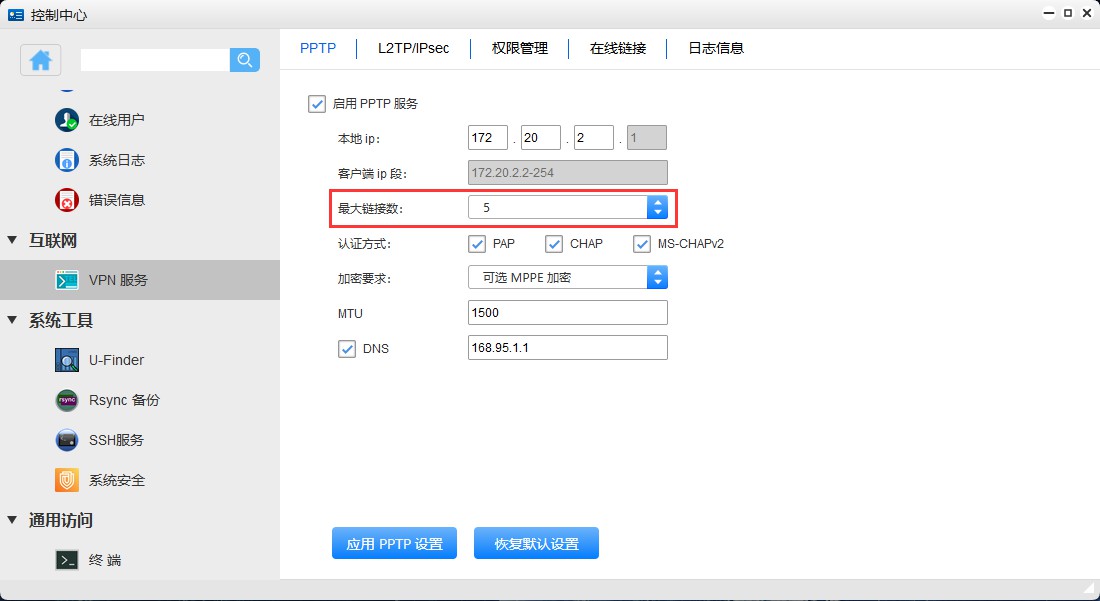Click the 应用 PPTP 设置 button
The height and width of the screenshot is (601, 1100).
(x=394, y=543)
